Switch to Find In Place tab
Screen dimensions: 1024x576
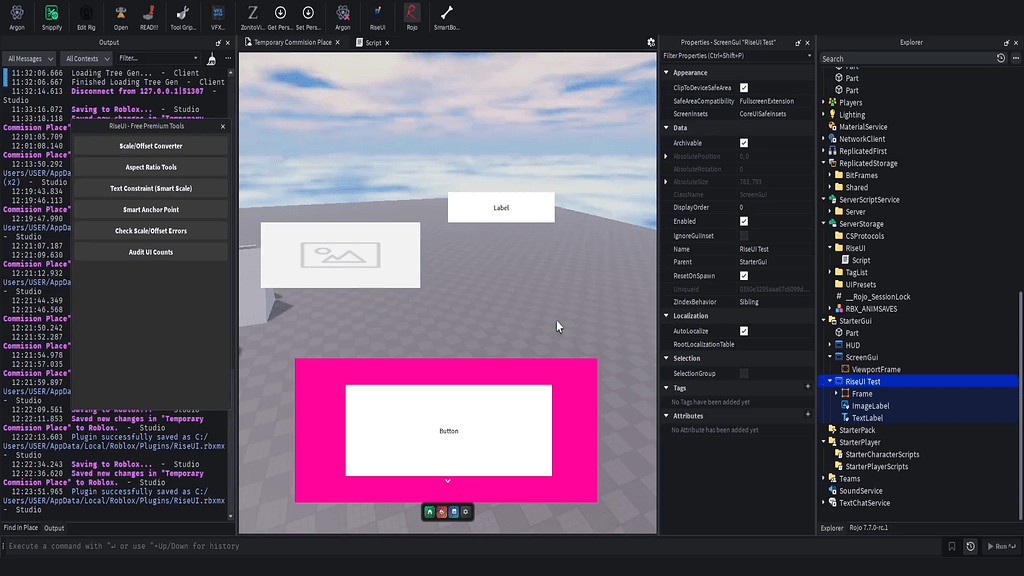click(x=21, y=528)
